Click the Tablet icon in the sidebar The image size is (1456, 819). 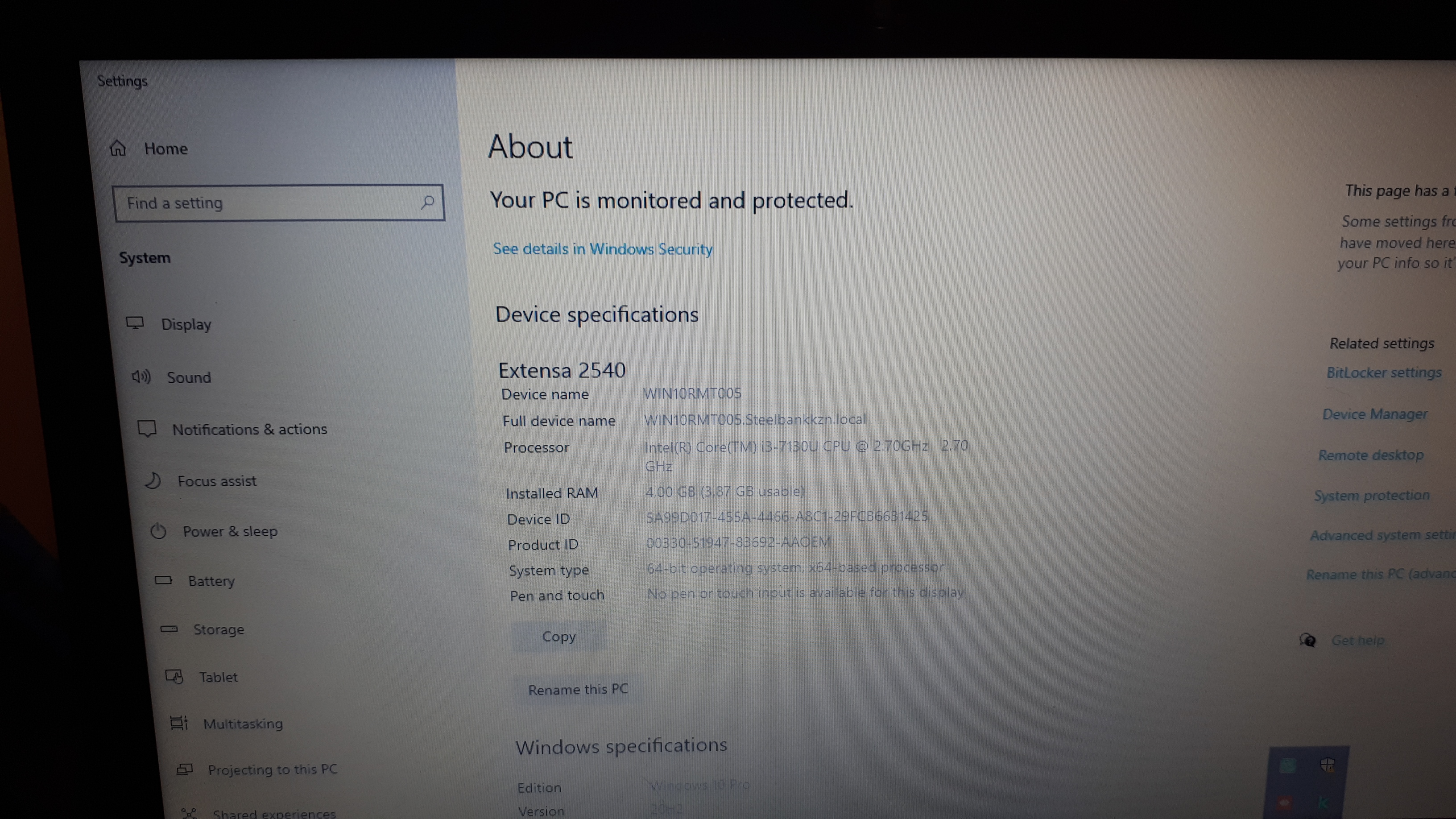pyautogui.click(x=174, y=676)
